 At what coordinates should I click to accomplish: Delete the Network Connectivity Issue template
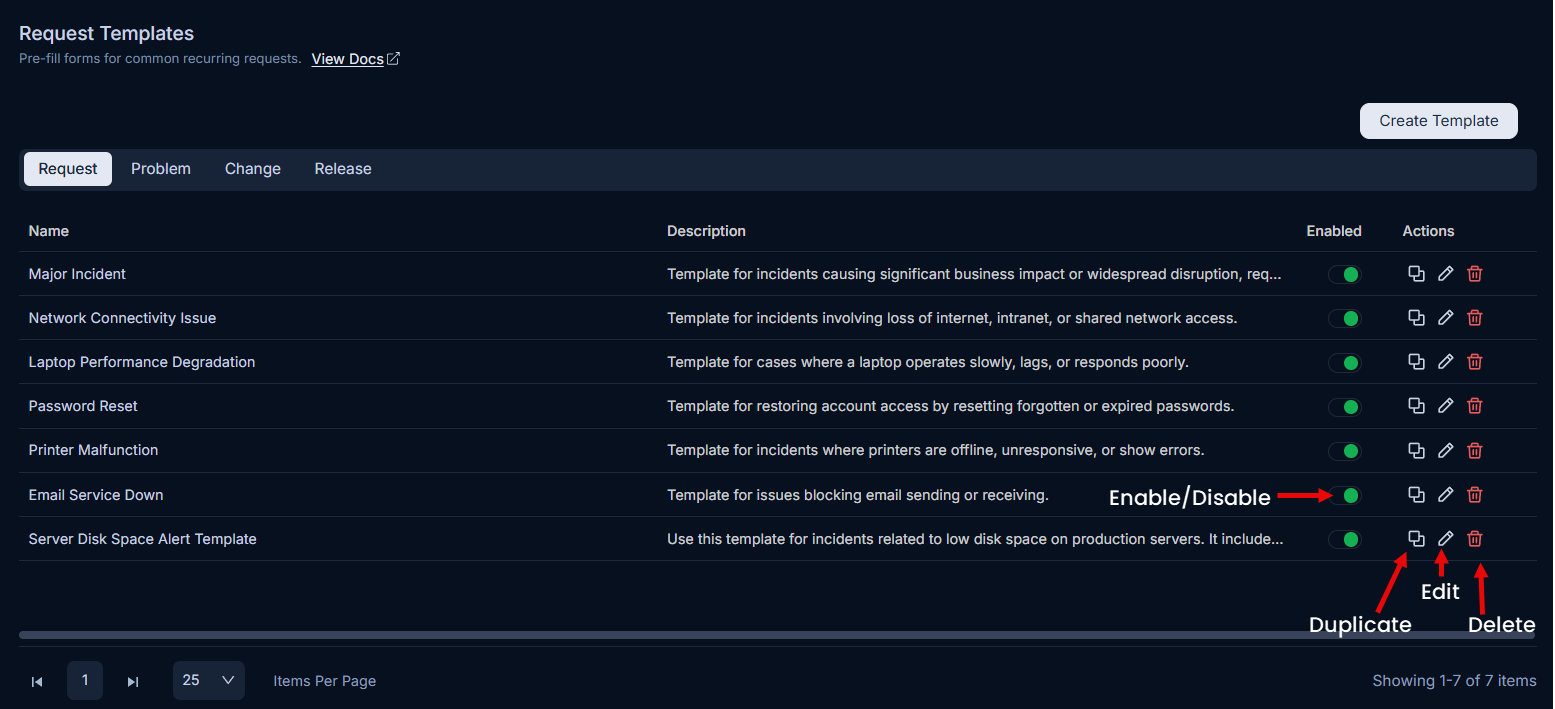click(1475, 318)
